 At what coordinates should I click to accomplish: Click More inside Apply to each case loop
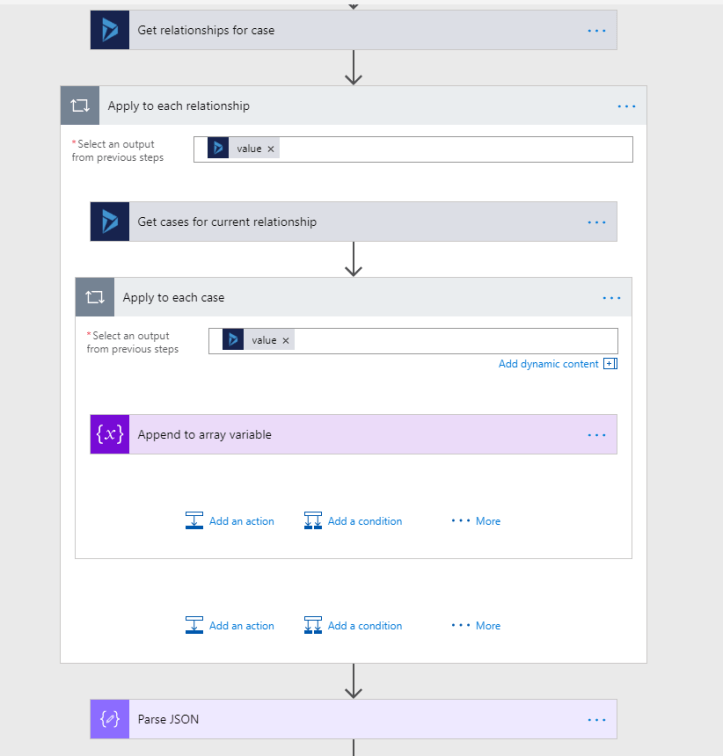pyautogui.click(x=476, y=521)
